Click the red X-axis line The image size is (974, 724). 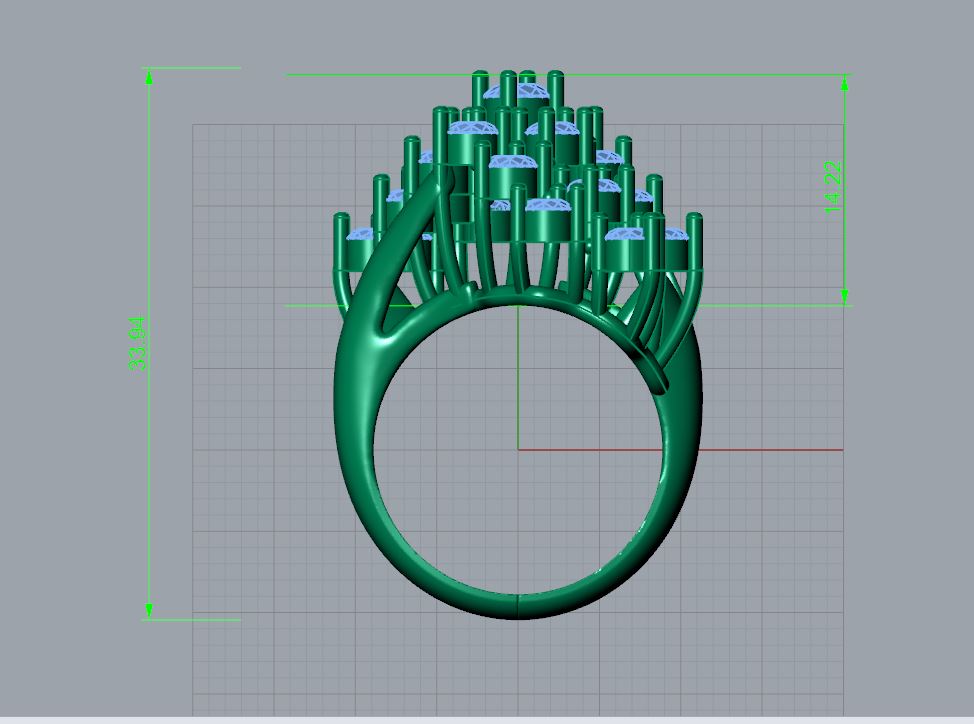(681, 450)
